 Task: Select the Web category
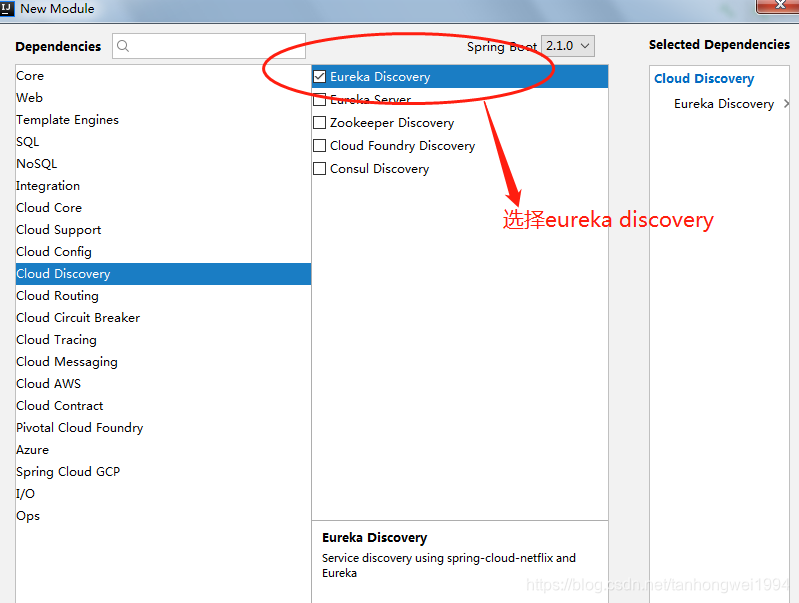tap(163, 97)
